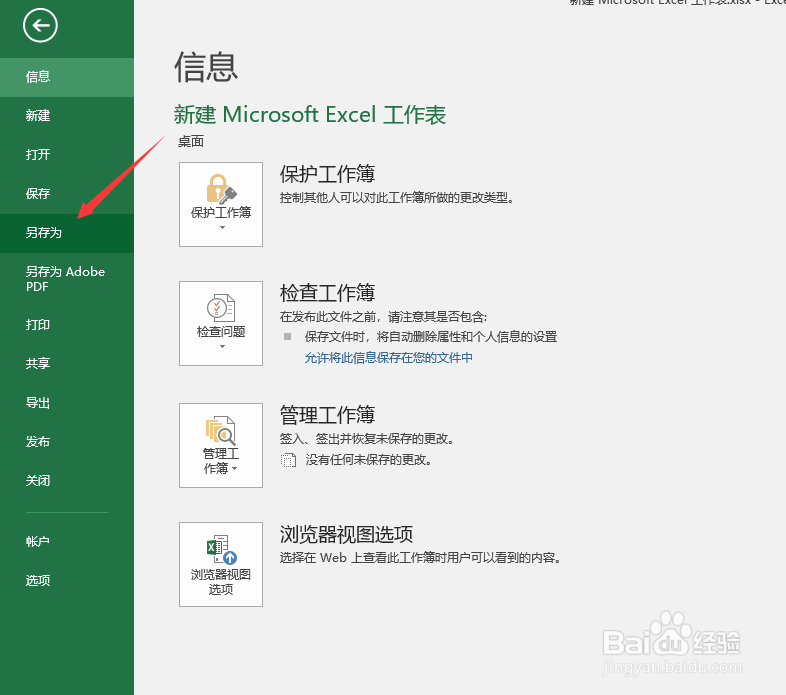
Task: Click the 管理工作簿 section heading
Action: click(327, 415)
